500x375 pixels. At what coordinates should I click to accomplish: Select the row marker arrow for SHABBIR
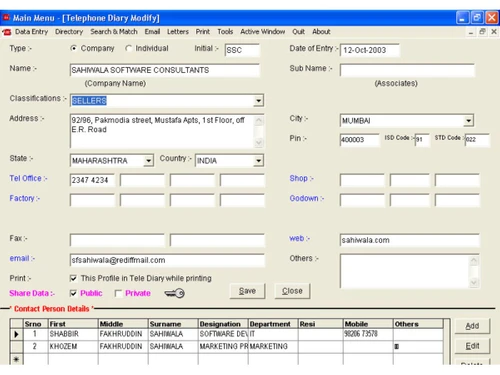16,334
